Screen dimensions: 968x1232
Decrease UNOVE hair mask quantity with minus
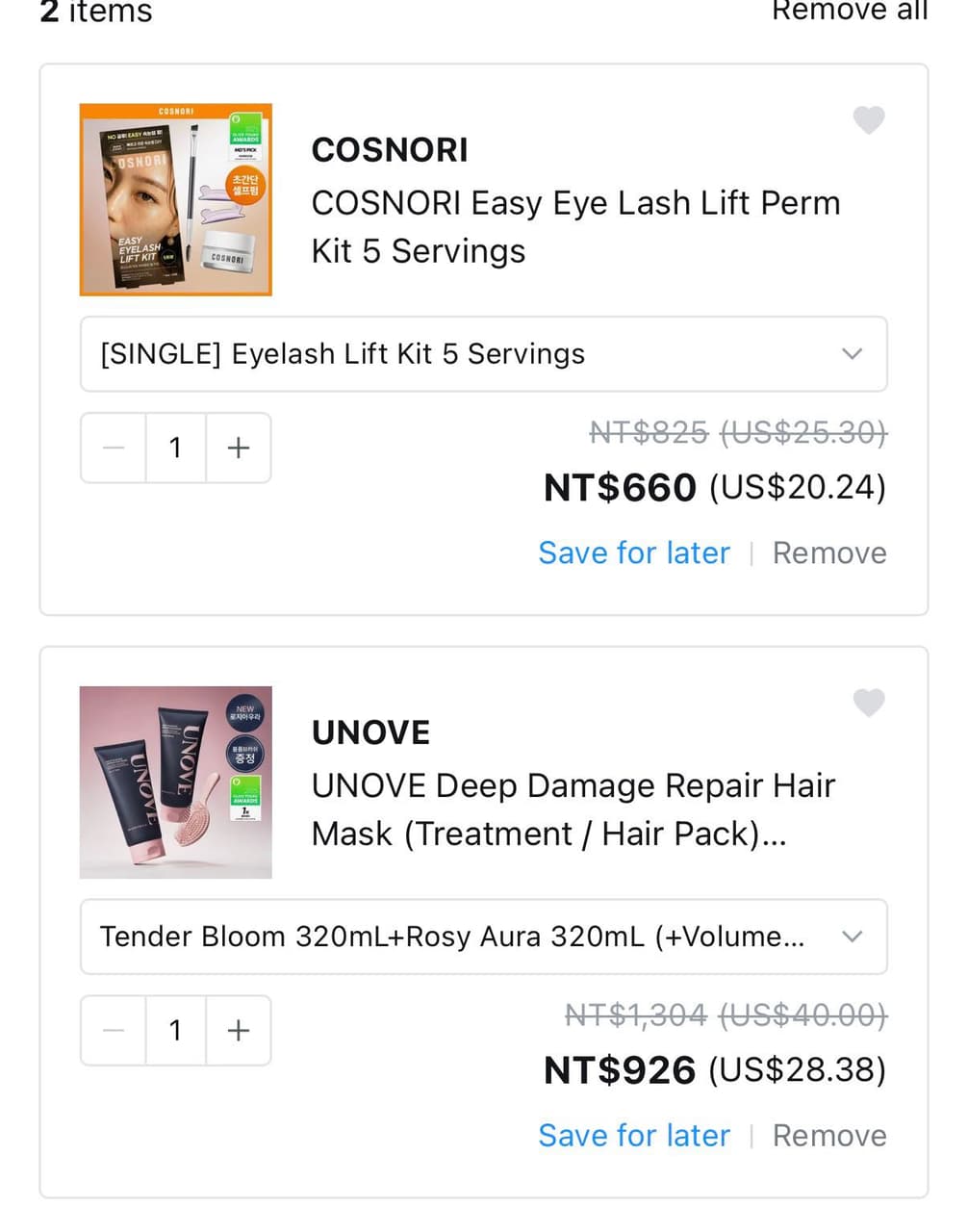point(114,1031)
